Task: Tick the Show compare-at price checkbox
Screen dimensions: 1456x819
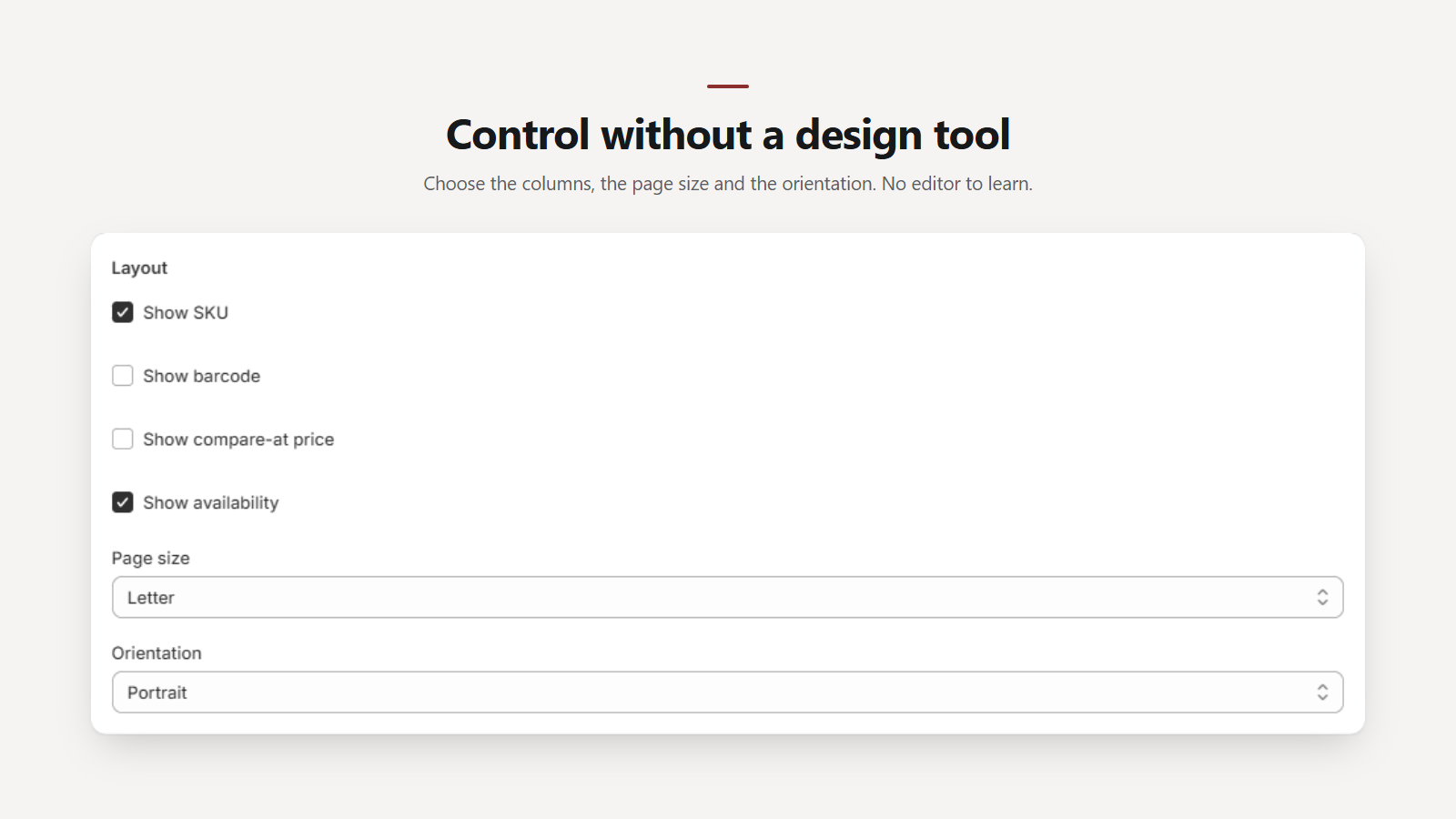Action: click(x=123, y=440)
